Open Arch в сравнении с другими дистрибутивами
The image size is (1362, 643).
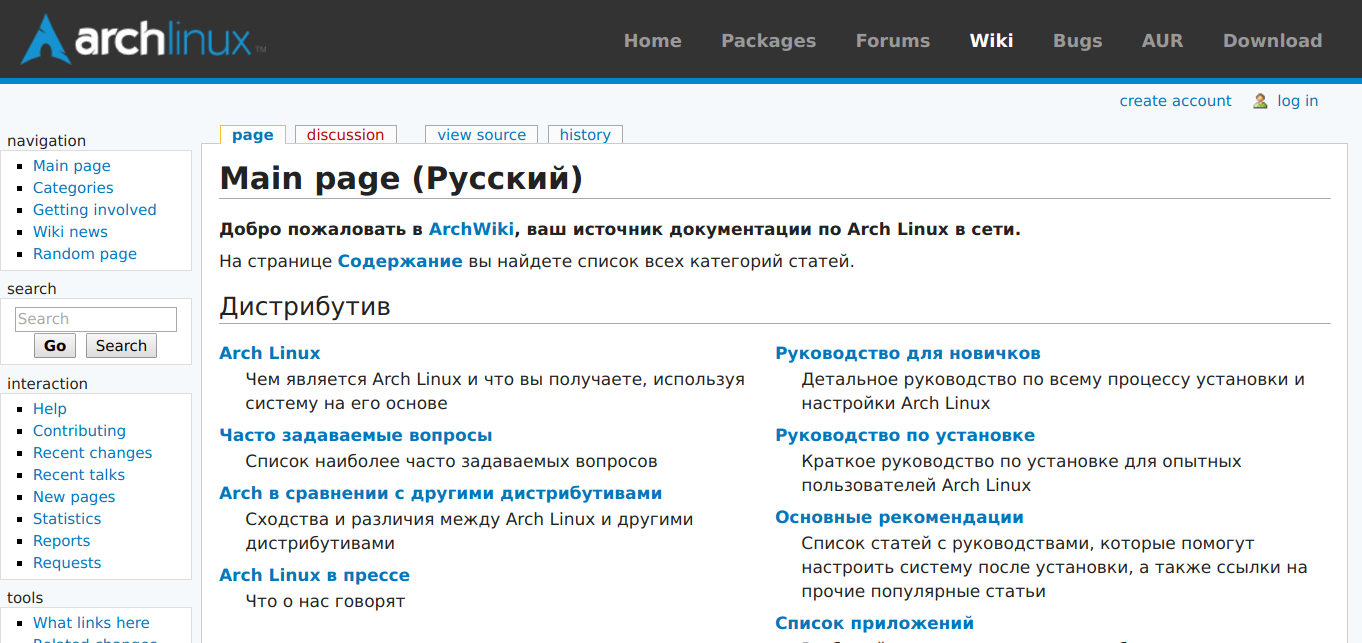point(441,493)
